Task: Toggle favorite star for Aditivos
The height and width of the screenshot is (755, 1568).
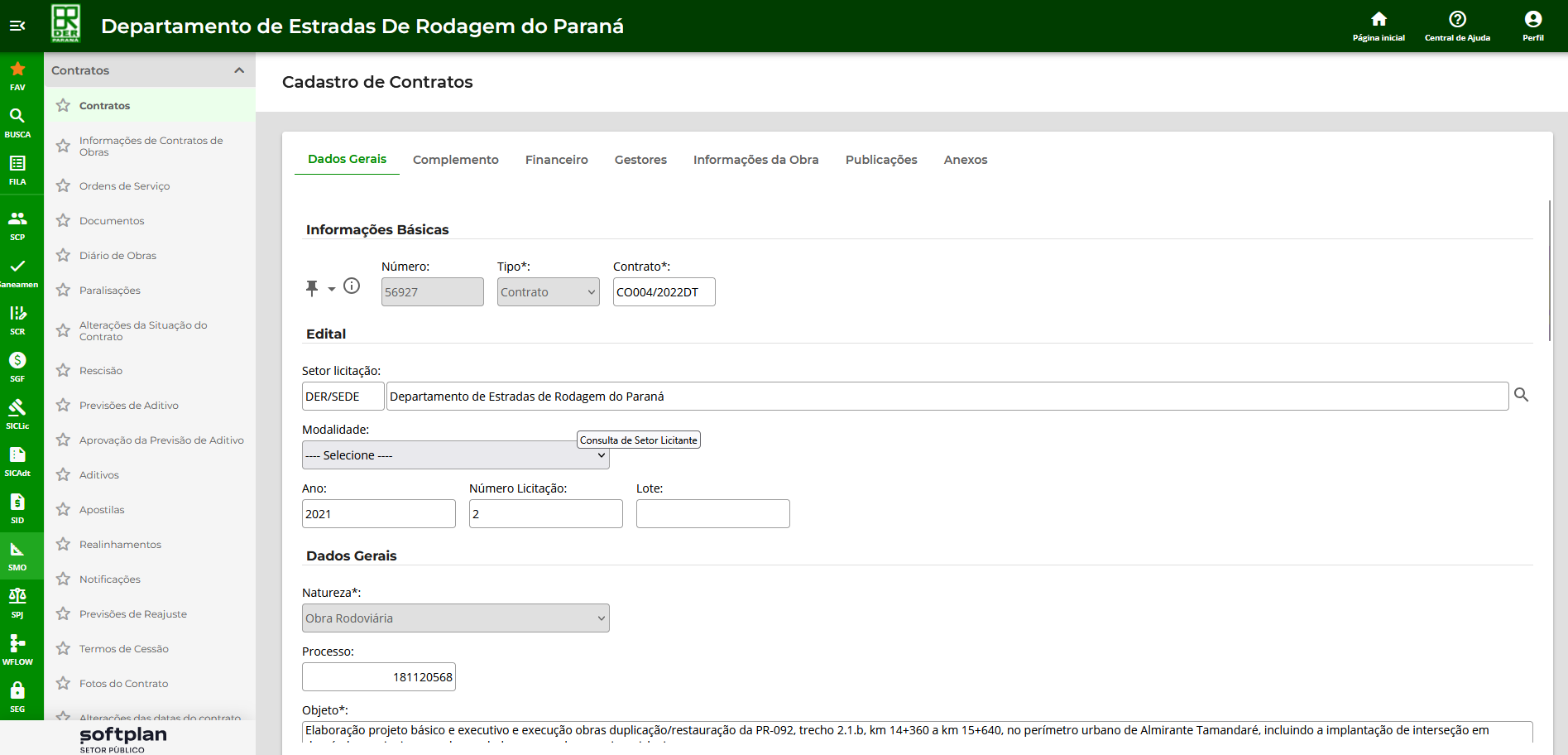Action: click(63, 475)
